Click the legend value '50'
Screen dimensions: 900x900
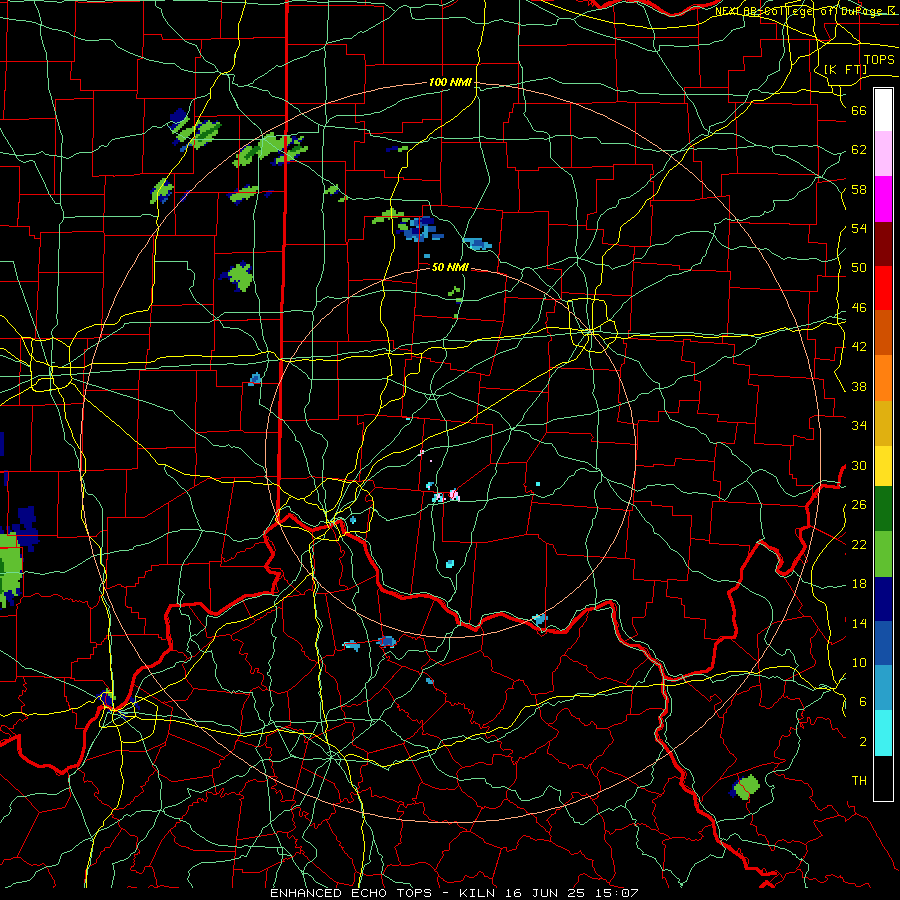point(859,268)
